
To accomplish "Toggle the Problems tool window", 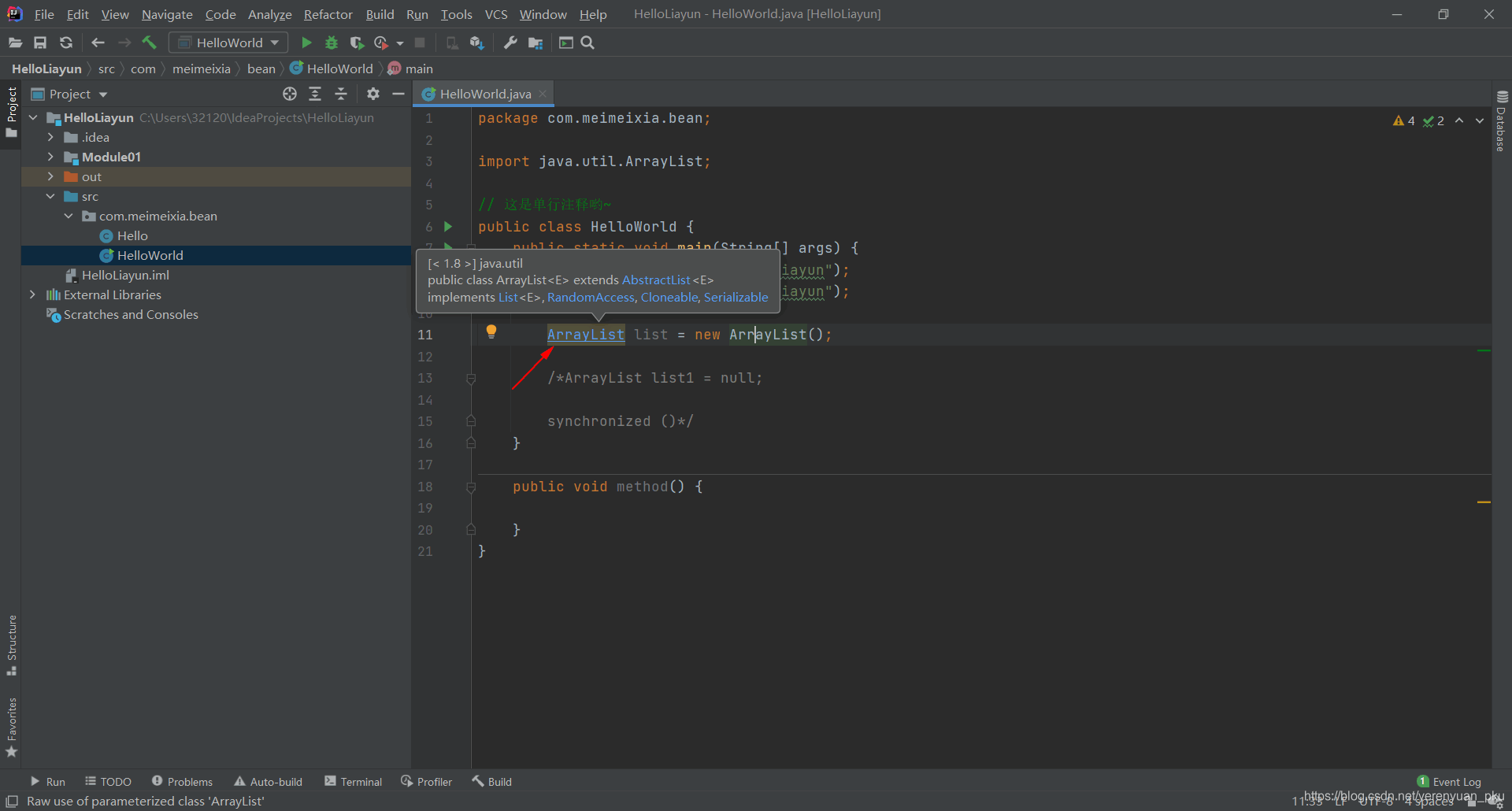I will tap(182, 782).
